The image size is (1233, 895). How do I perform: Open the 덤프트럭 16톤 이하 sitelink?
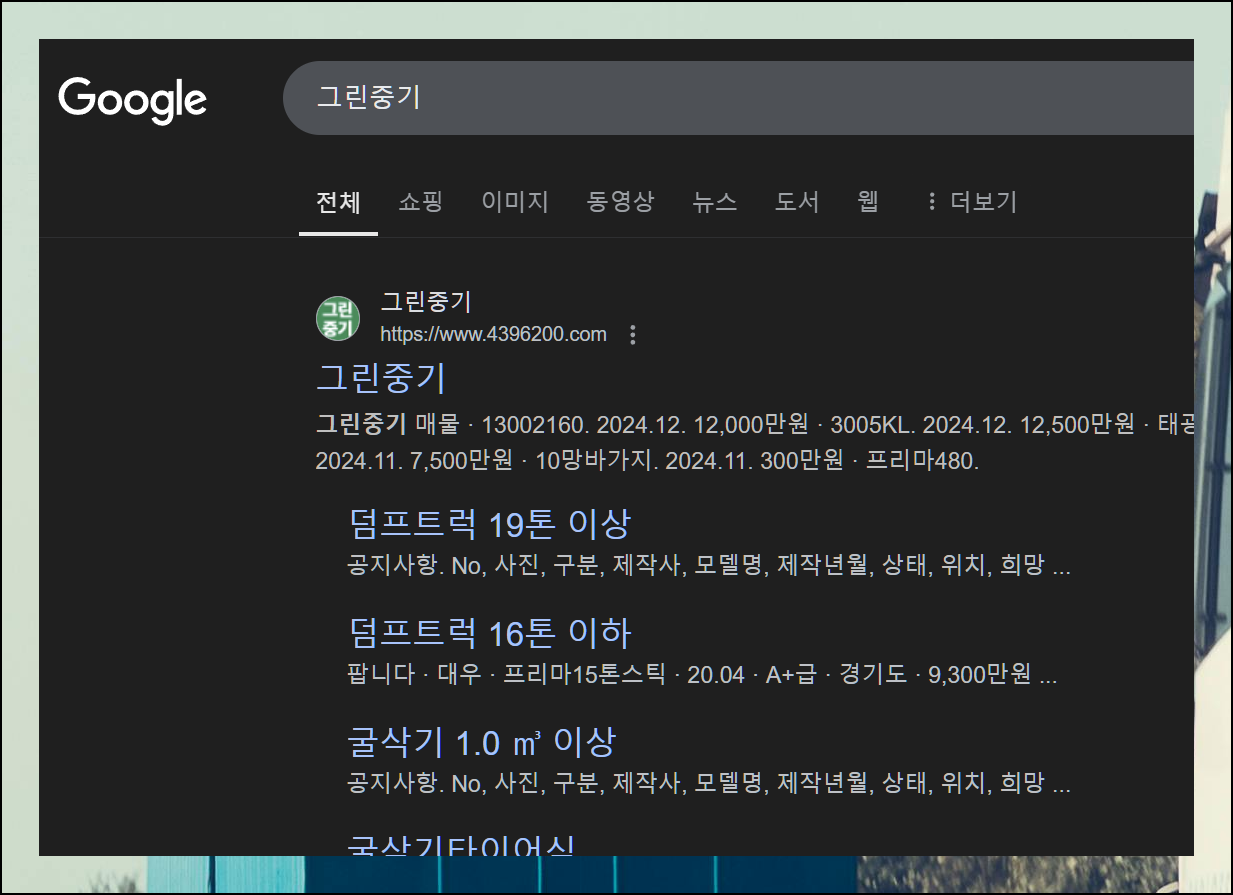[490, 633]
